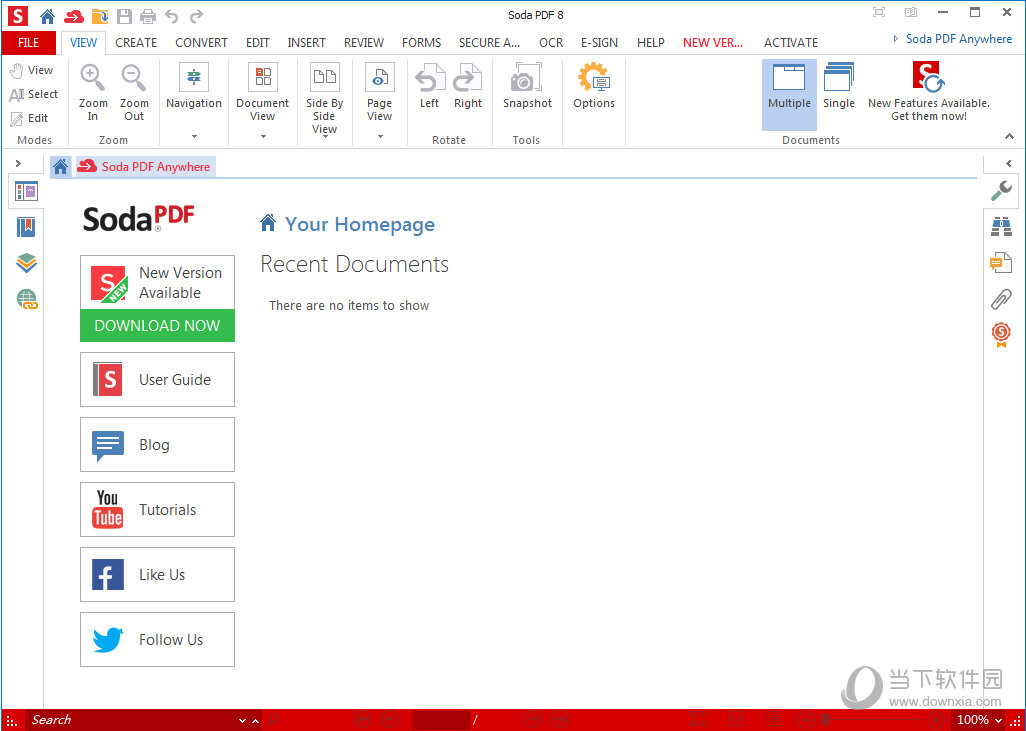Click the search magnifier icon in status bar

(274, 720)
